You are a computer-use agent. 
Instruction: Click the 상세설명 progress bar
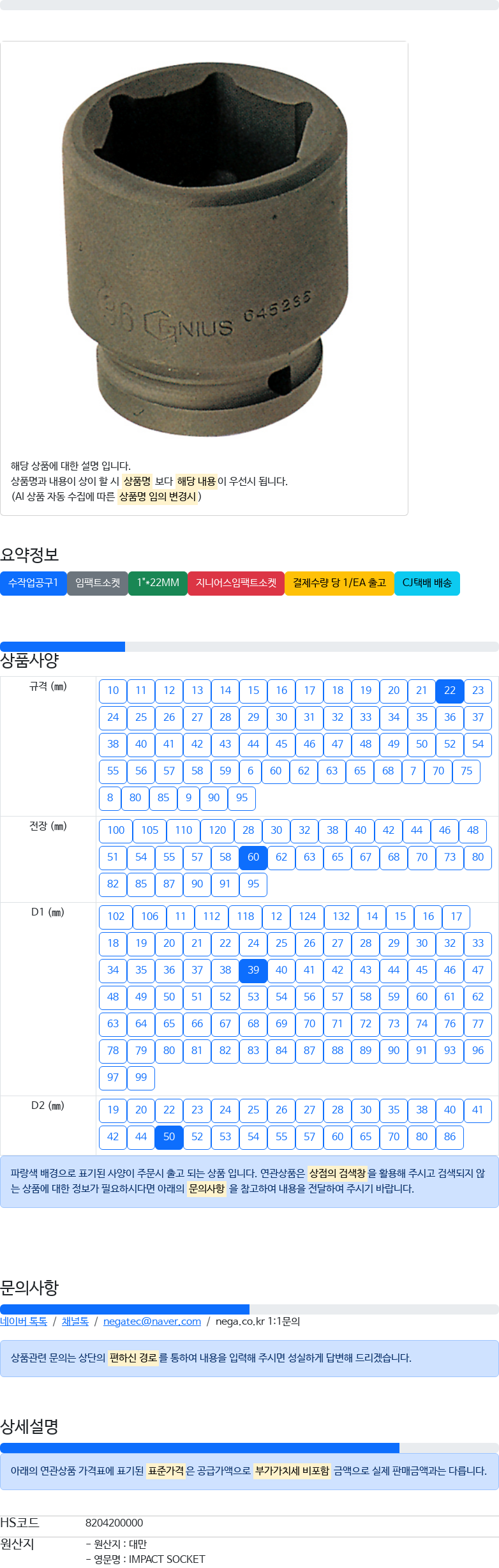(x=250, y=1448)
